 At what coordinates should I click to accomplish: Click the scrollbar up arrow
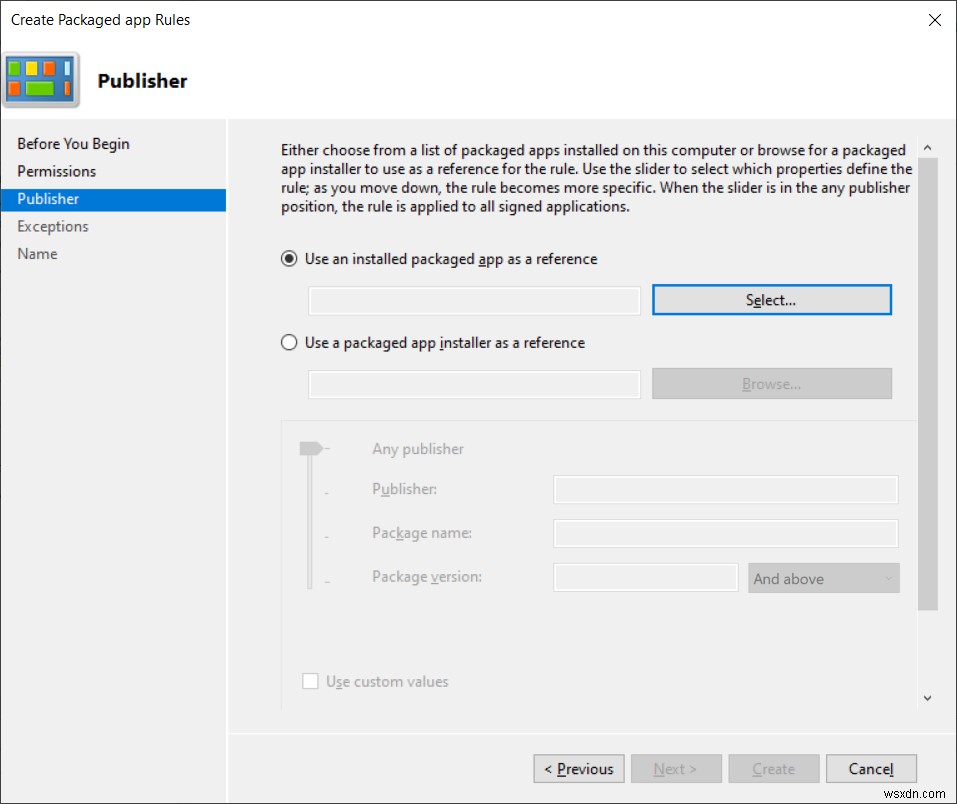coord(928,146)
